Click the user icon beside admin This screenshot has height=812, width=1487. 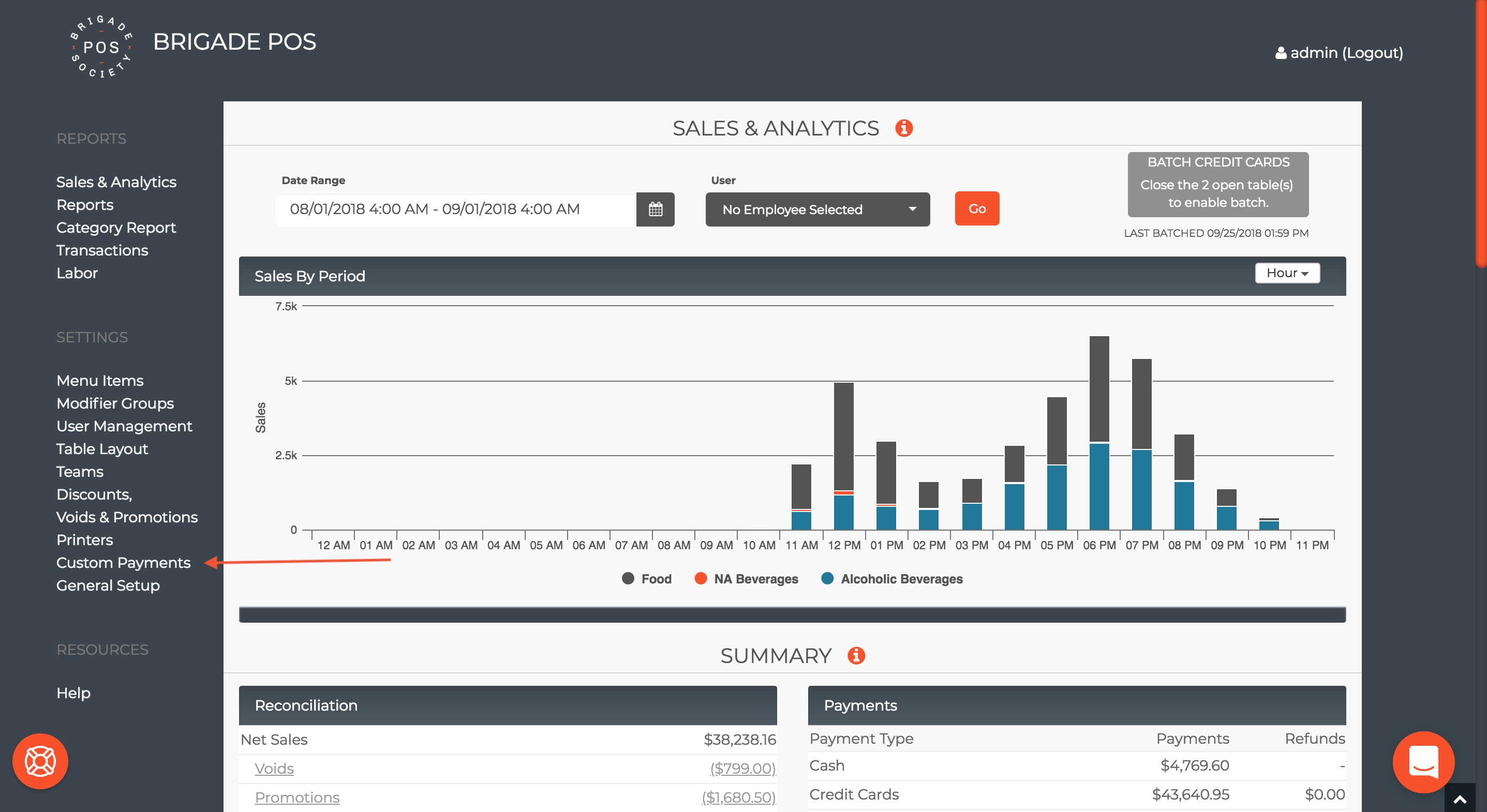pyautogui.click(x=1281, y=53)
